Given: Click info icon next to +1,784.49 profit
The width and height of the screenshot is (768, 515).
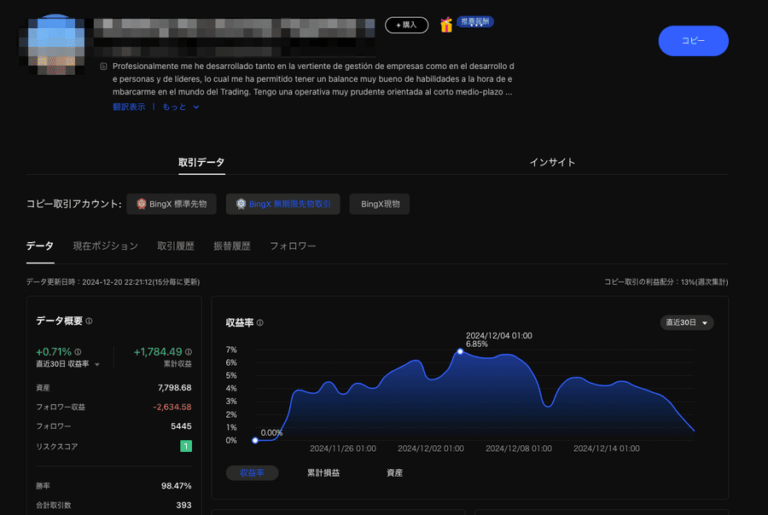Looking at the screenshot, I should pyautogui.click(x=189, y=352).
